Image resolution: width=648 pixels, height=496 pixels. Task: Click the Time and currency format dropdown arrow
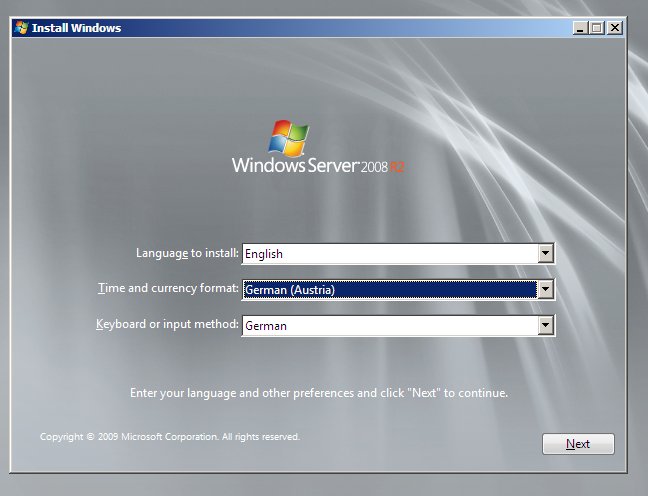click(x=546, y=289)
